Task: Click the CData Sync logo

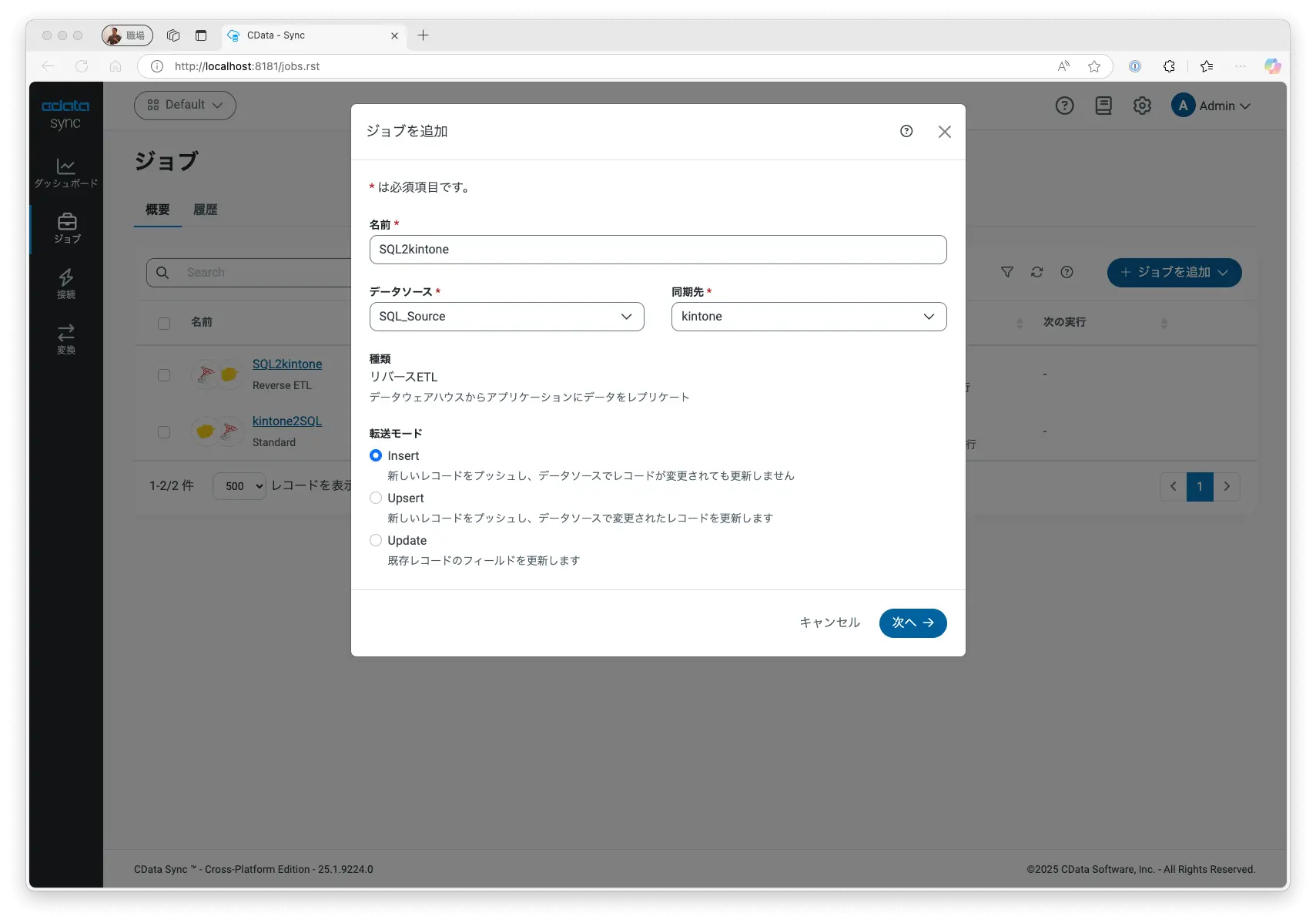Action: tap(65, 114)
